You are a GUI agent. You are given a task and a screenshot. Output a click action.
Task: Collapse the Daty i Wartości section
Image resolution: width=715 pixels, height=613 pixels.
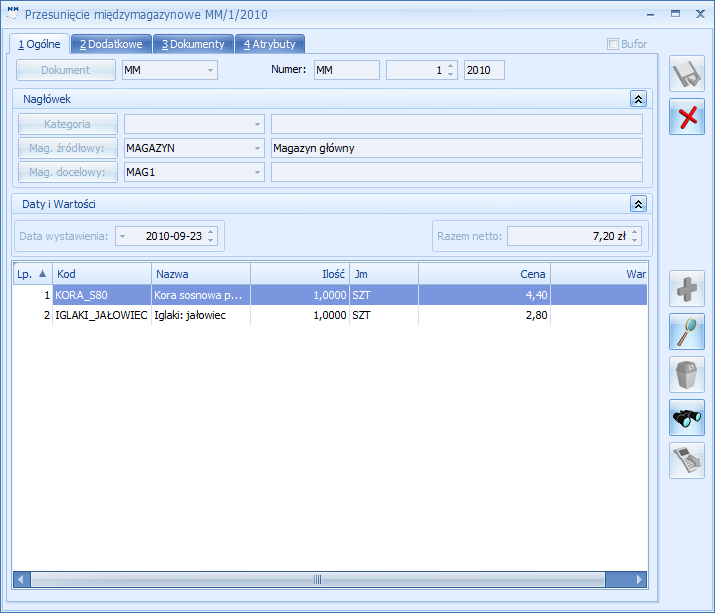click(x=638, y=204)
